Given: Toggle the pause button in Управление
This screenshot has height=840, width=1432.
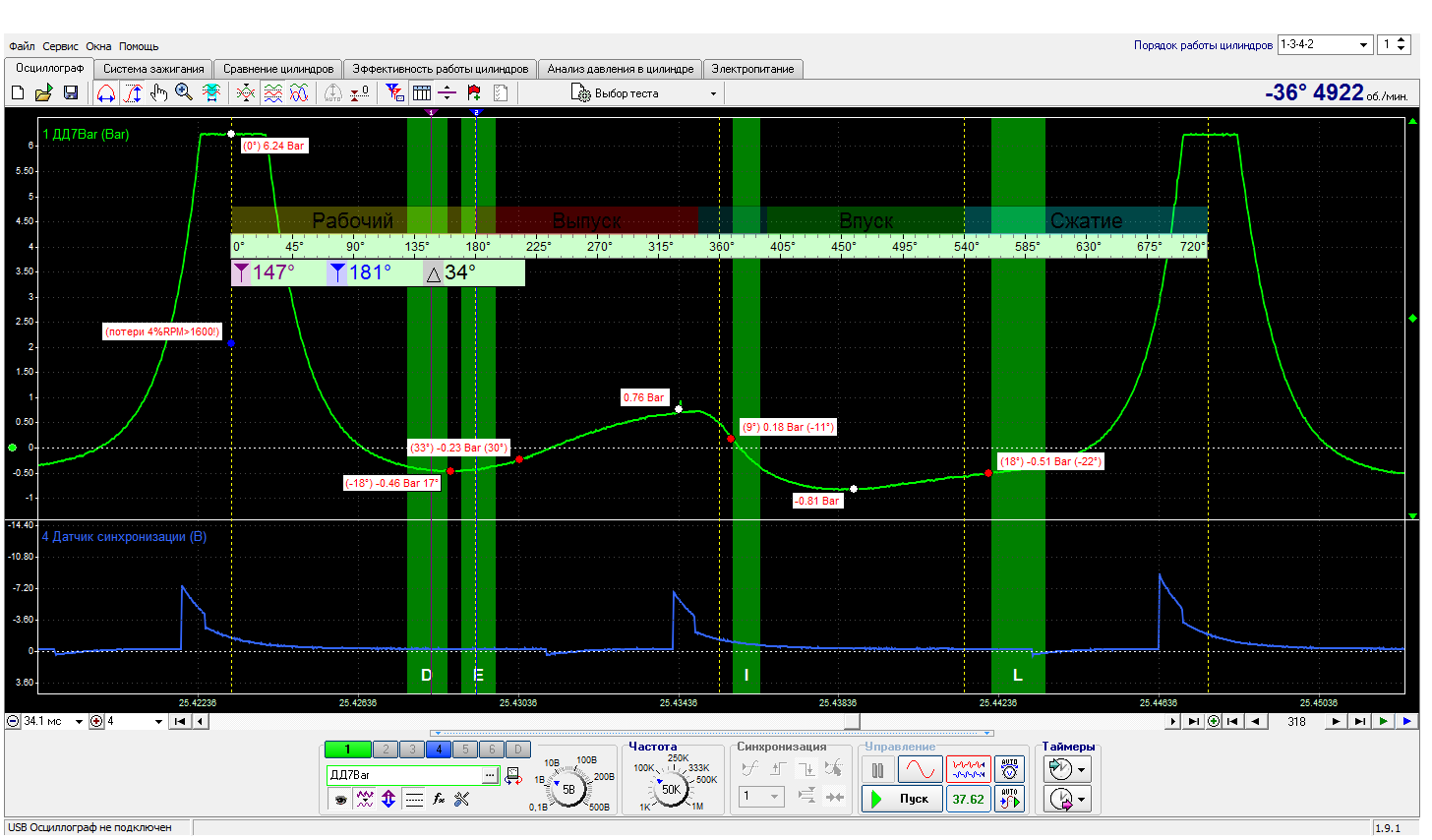Looking at the screenshot, I should [x=878, y=769].
